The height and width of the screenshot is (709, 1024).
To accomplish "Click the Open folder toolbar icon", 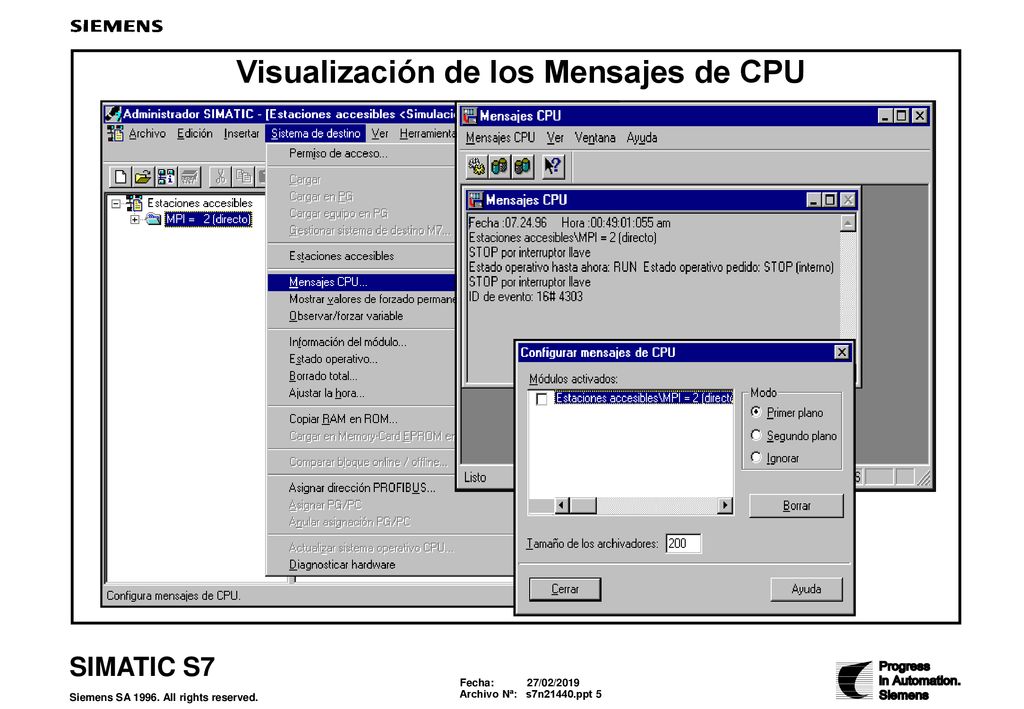I will click(142, 177).
